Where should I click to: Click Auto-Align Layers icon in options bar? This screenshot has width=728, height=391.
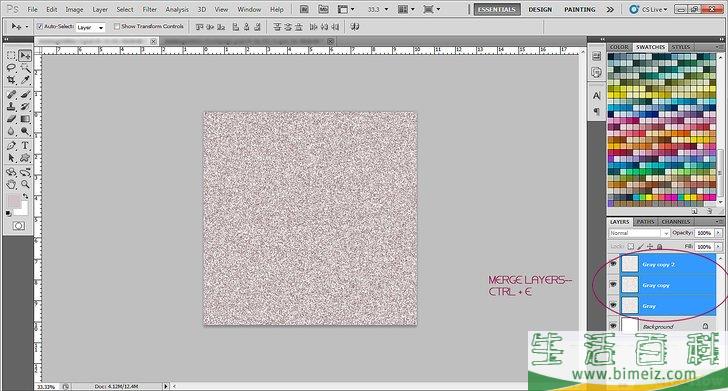pos(355,27)
